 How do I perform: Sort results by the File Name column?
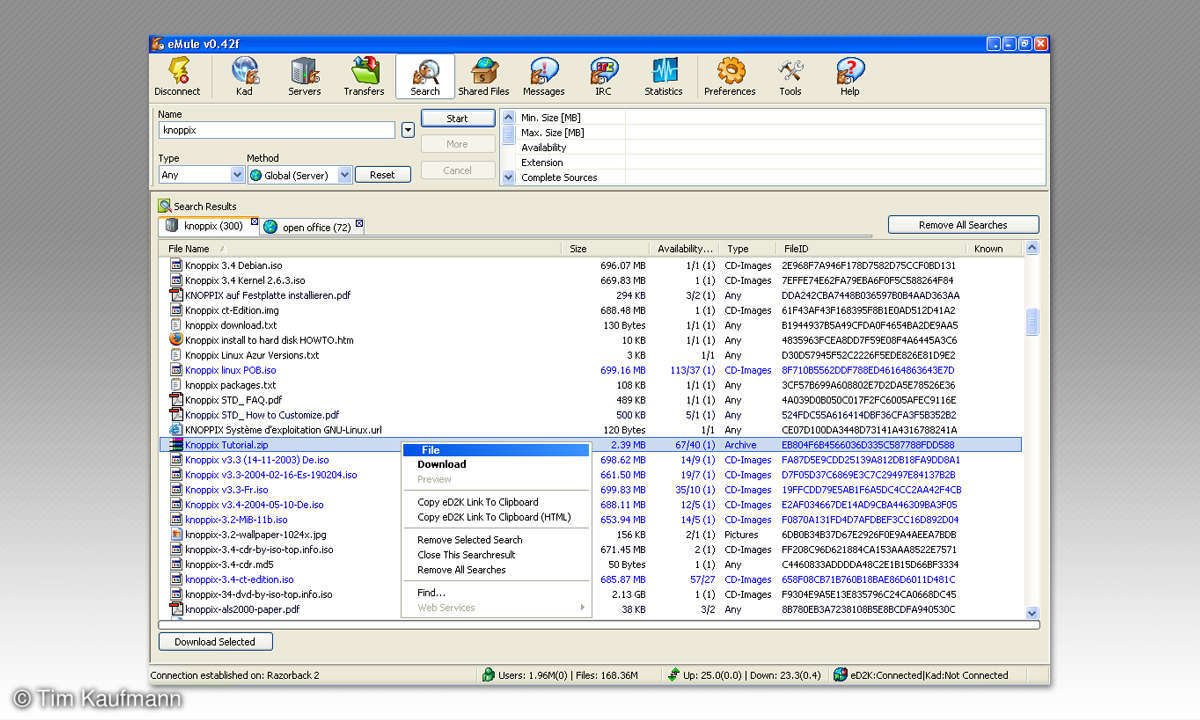click(x=361, y=249)
